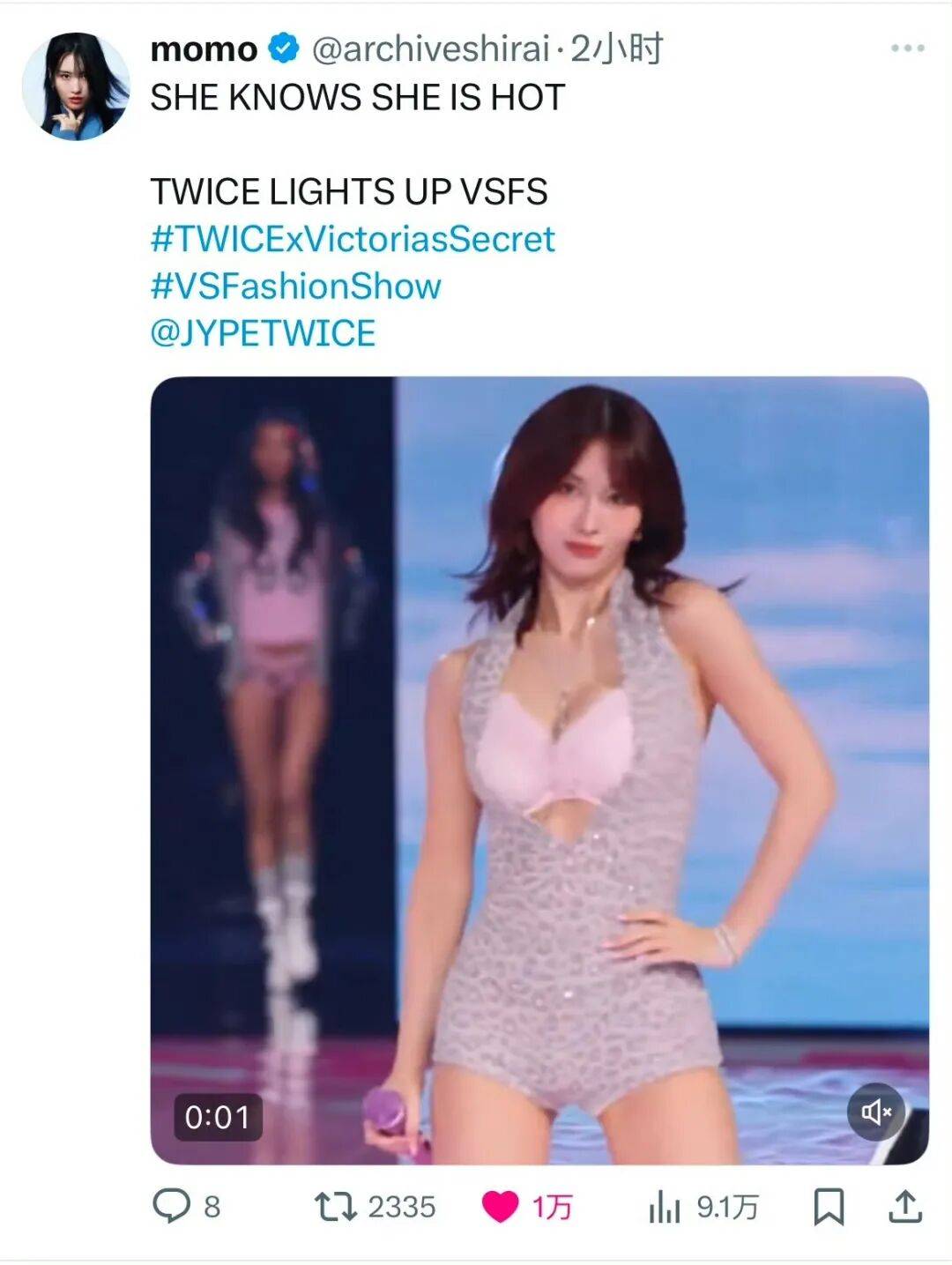Screen dimensions: 952x1265
Task: Click the retweet arrows icon
Action: tap(335, 1207)
